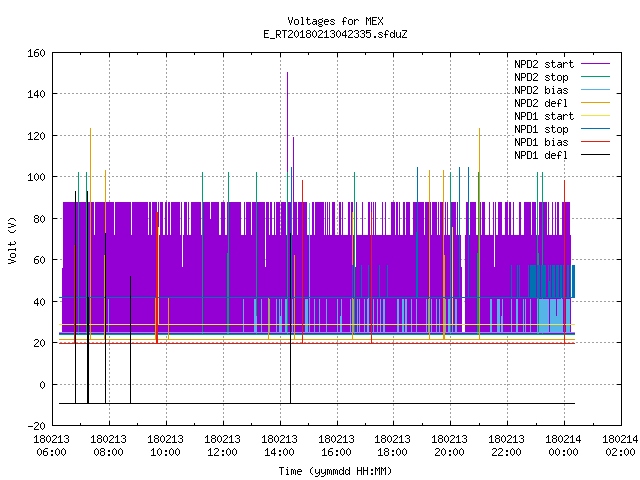This screenshot has height=480, width=640.
Task: Click the x-axis tick '180213 18:00'
Action: tap(393, 446)
